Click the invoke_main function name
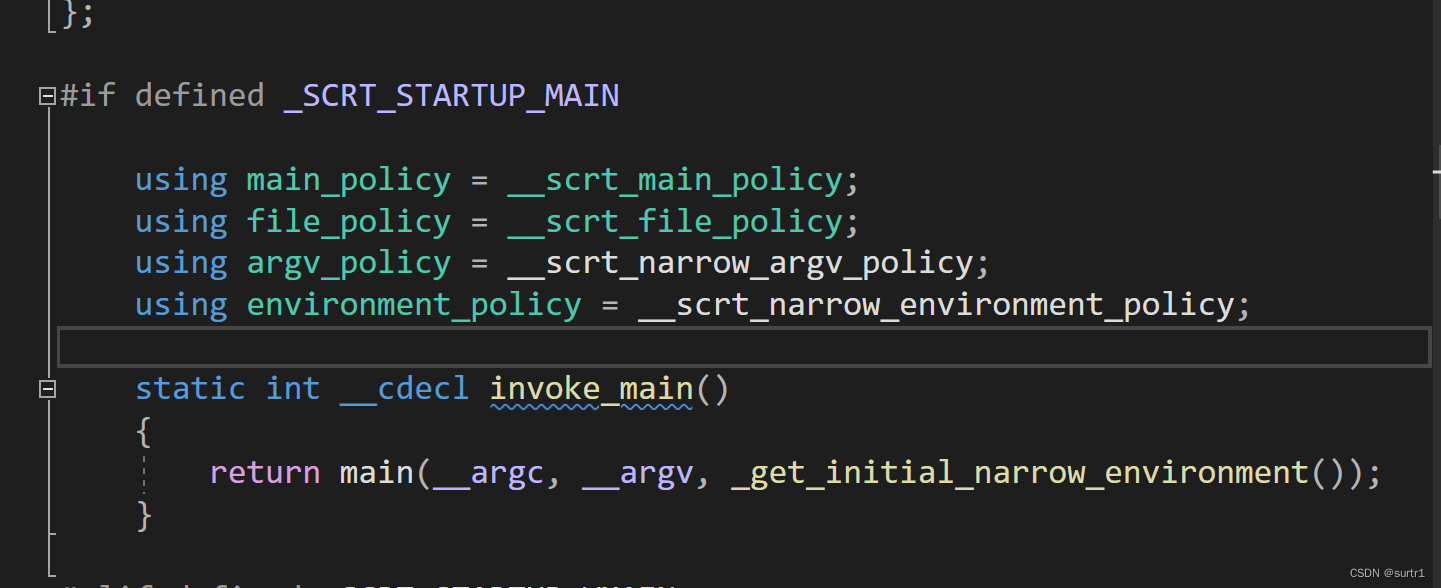1441x588 pixels. [591, 388]
